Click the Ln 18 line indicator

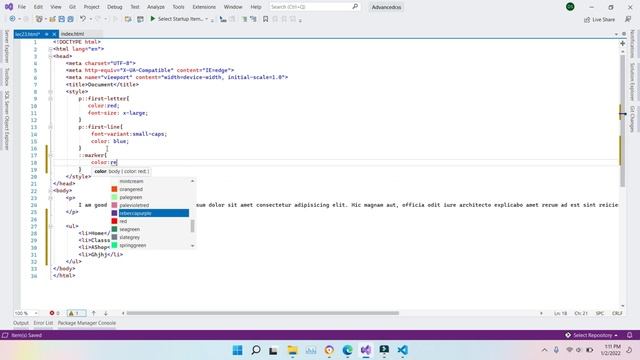coord(560,313)
